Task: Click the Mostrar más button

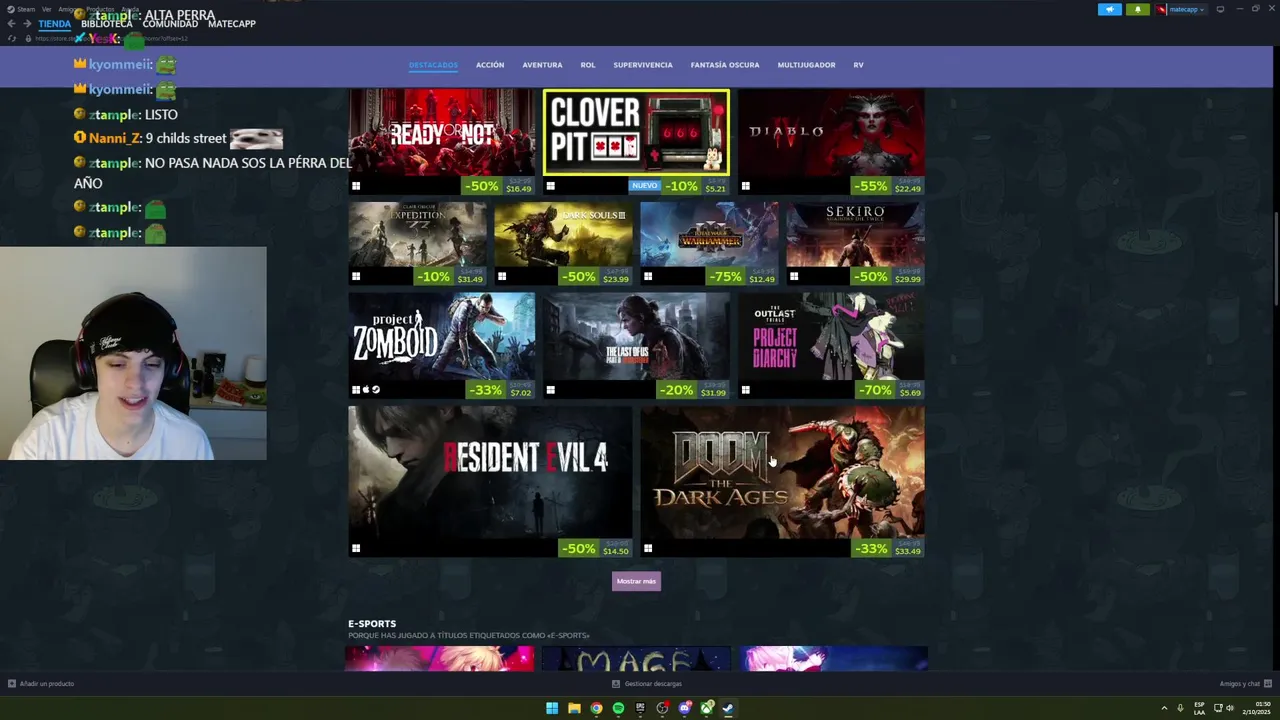Action: [x=636, y=581]
